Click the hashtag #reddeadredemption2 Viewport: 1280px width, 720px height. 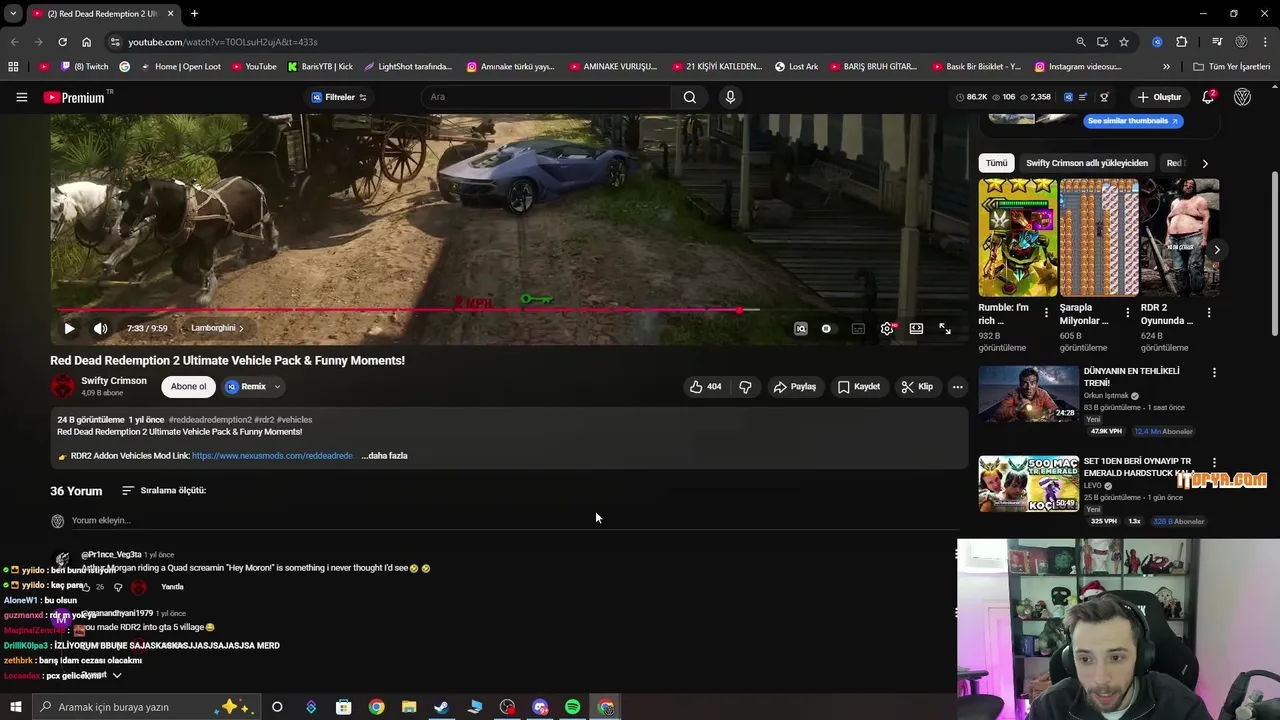coord(210,420)
